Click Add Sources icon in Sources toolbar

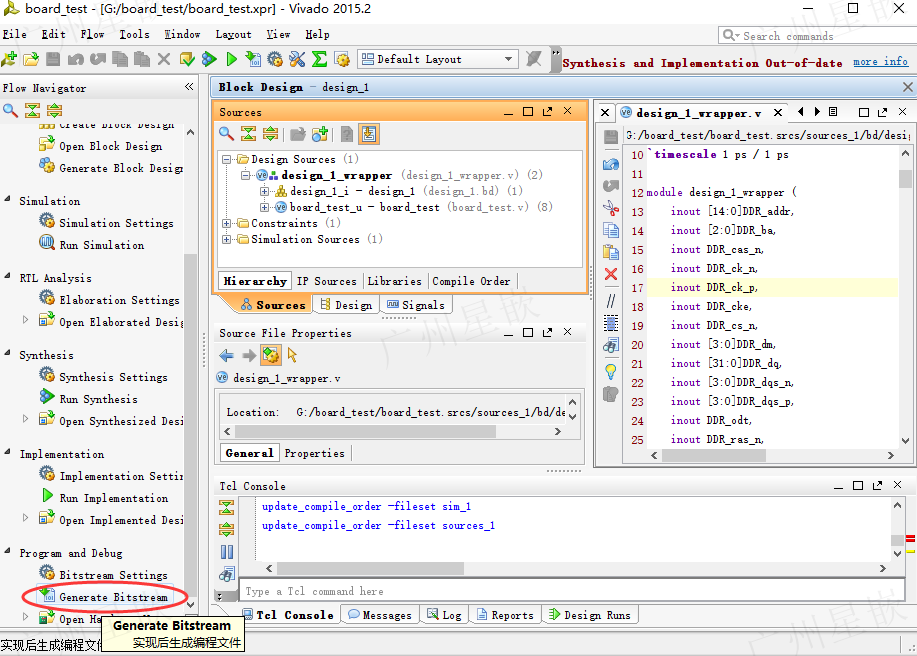click(320, 134)
